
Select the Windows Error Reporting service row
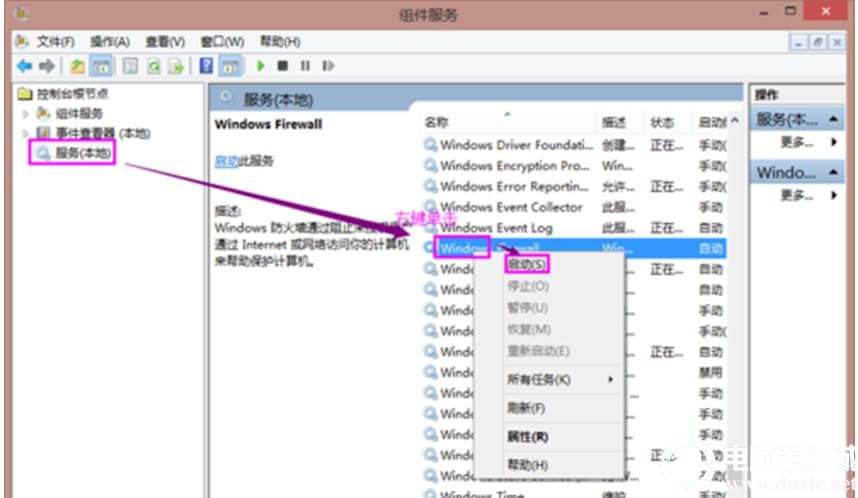[575, 187]
